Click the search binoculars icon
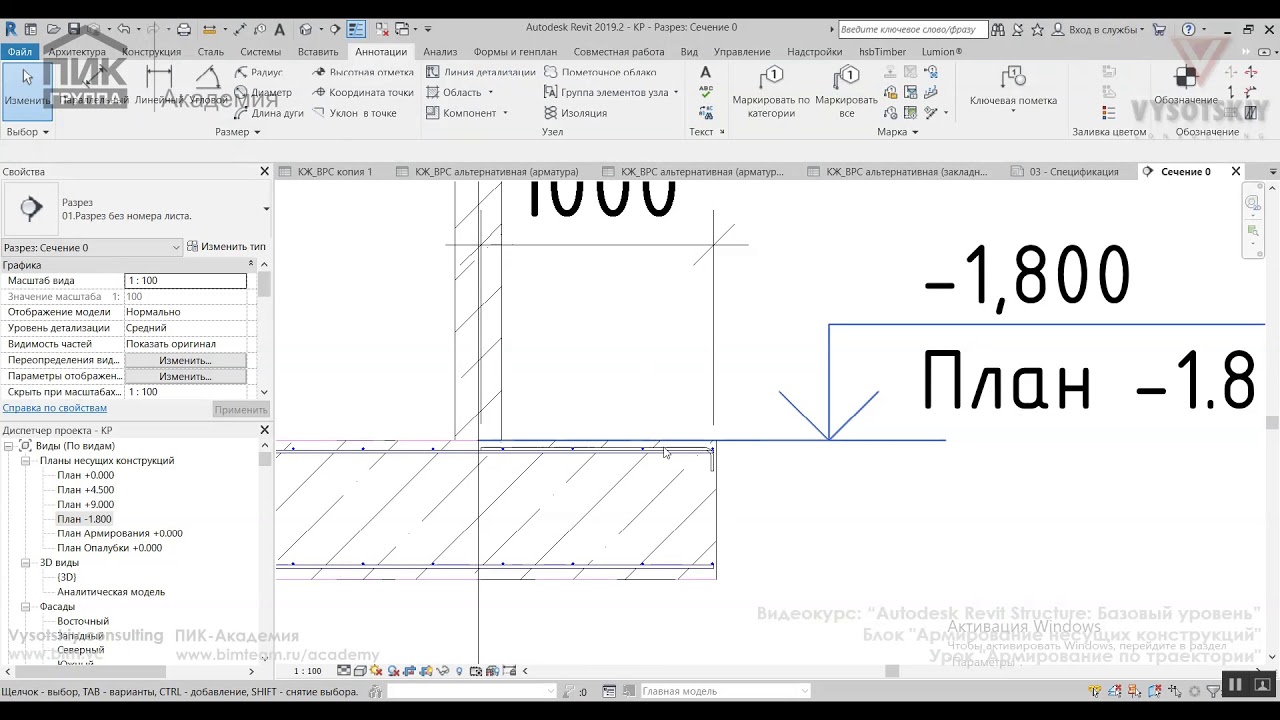This screenshot has height=720, width=1280. pos(1000,29)
